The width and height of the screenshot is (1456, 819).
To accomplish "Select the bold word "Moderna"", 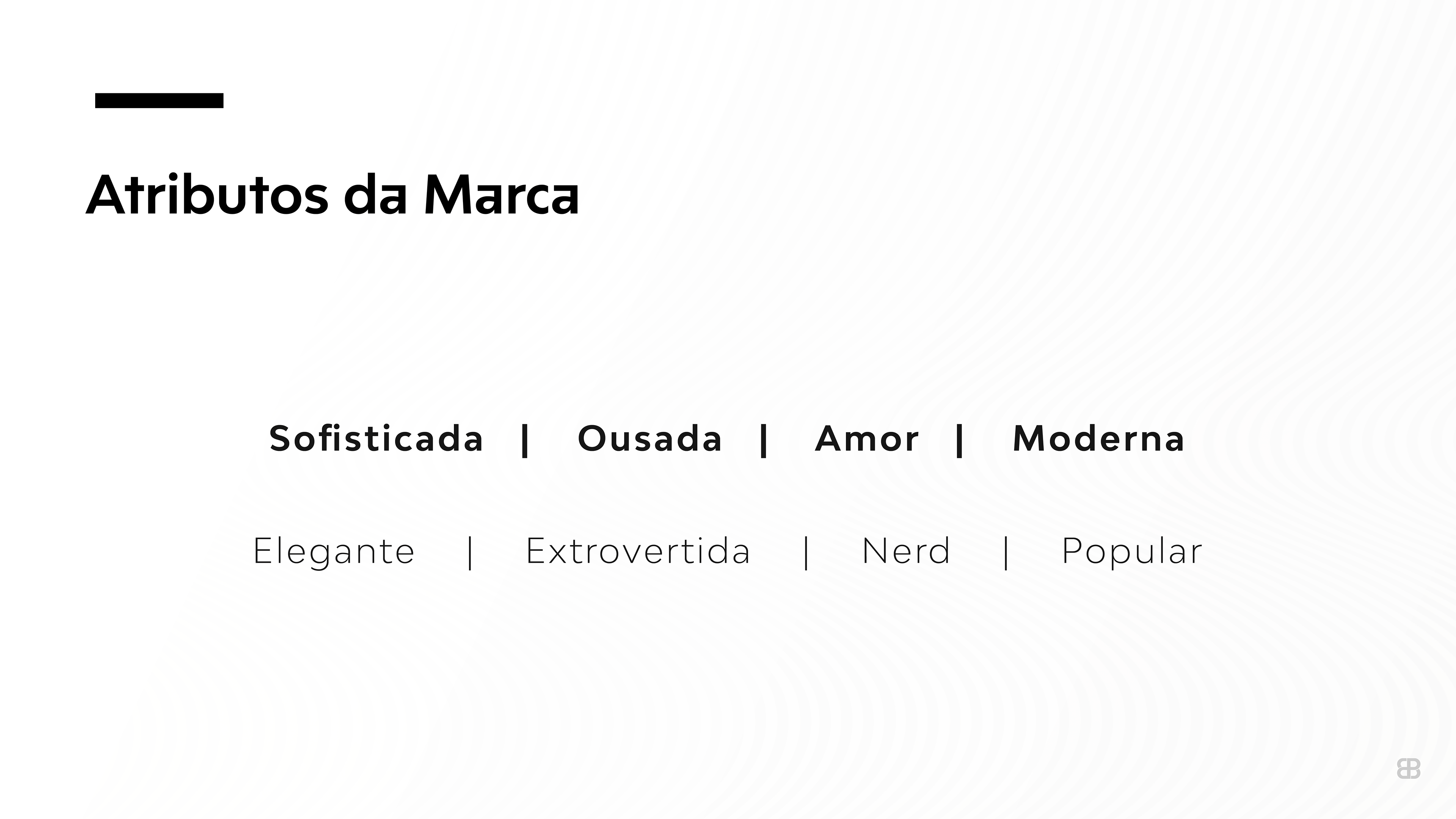I will click(1098, 439).
